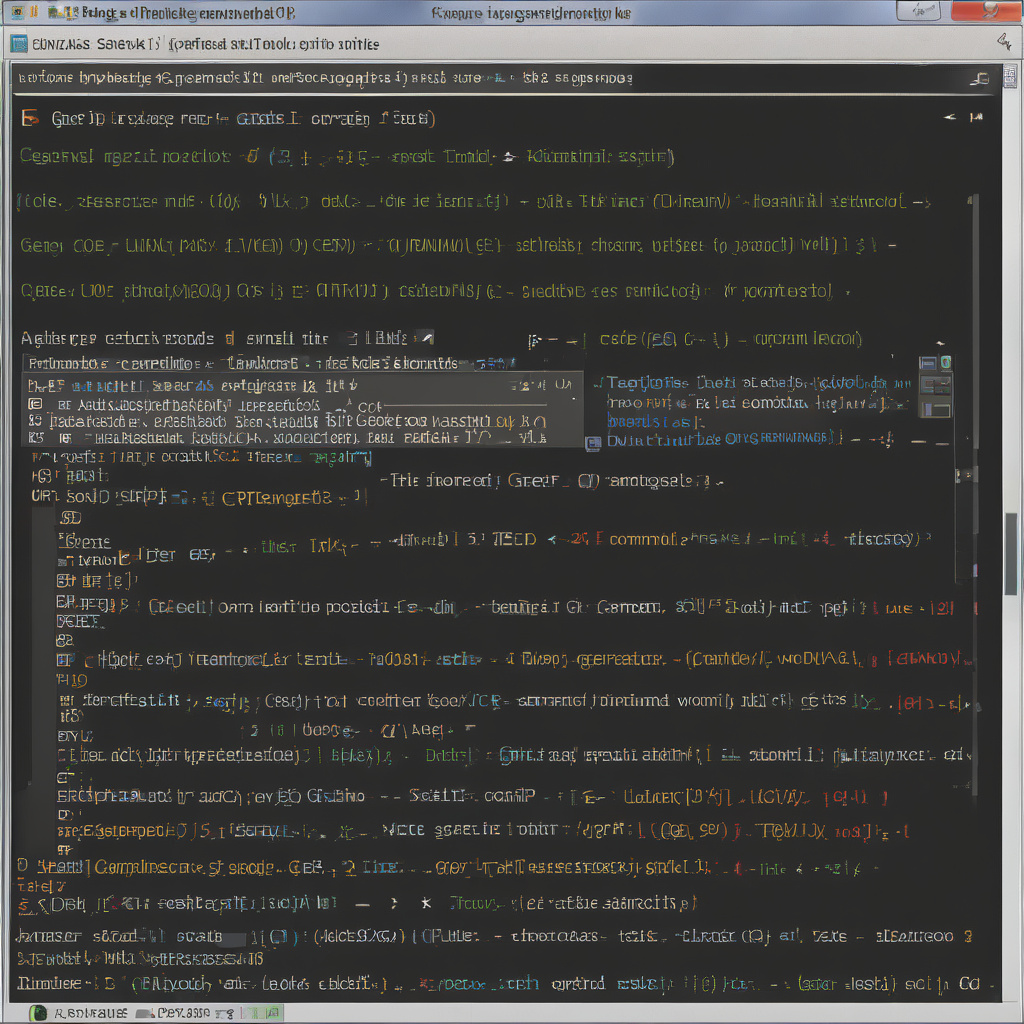Image resolution: width=1024 pixels, height=1024 pixels.
Task: Click the vertical scrollbar thumb on right edge
Action: click(x=1011, y=553)
